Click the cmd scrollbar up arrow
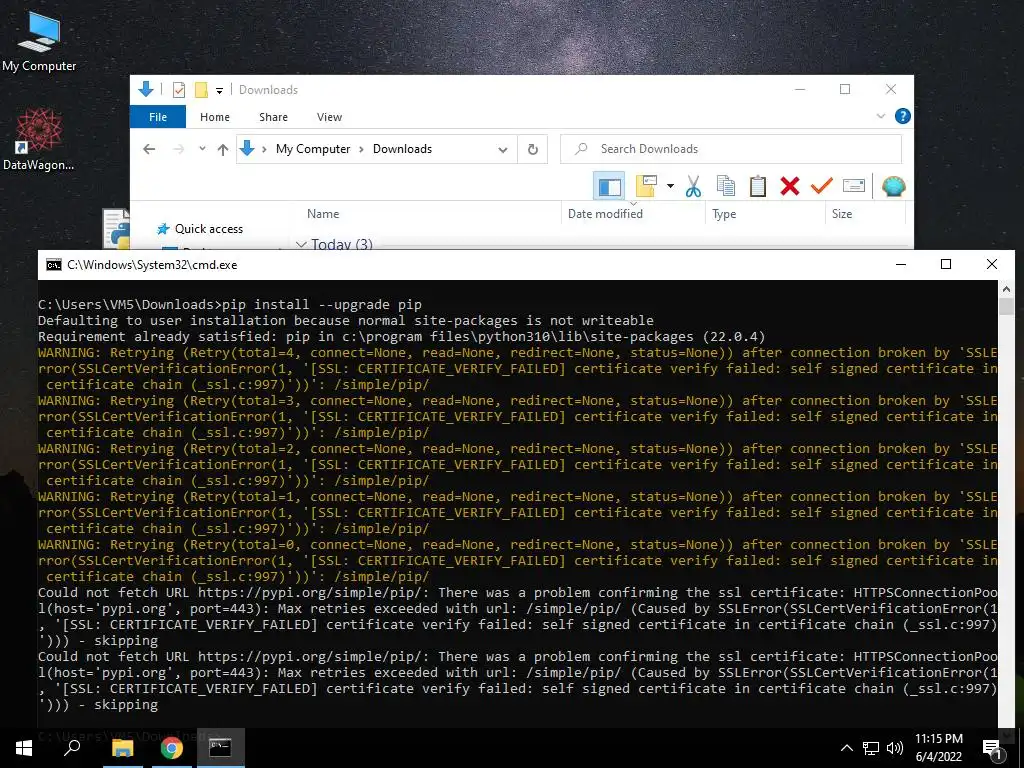1024x768 pixels. tap(1006, 289)
